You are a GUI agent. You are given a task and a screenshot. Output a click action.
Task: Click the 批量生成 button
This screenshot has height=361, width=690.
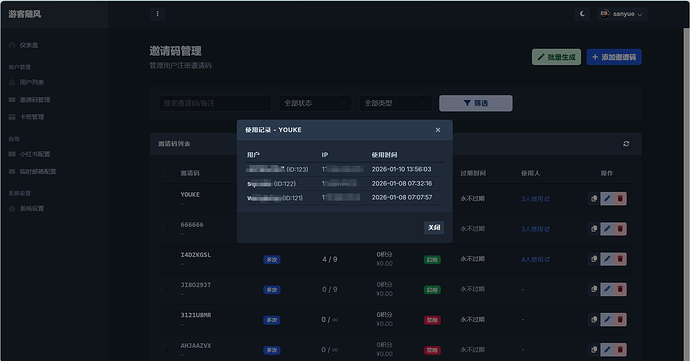pos(556,57)
